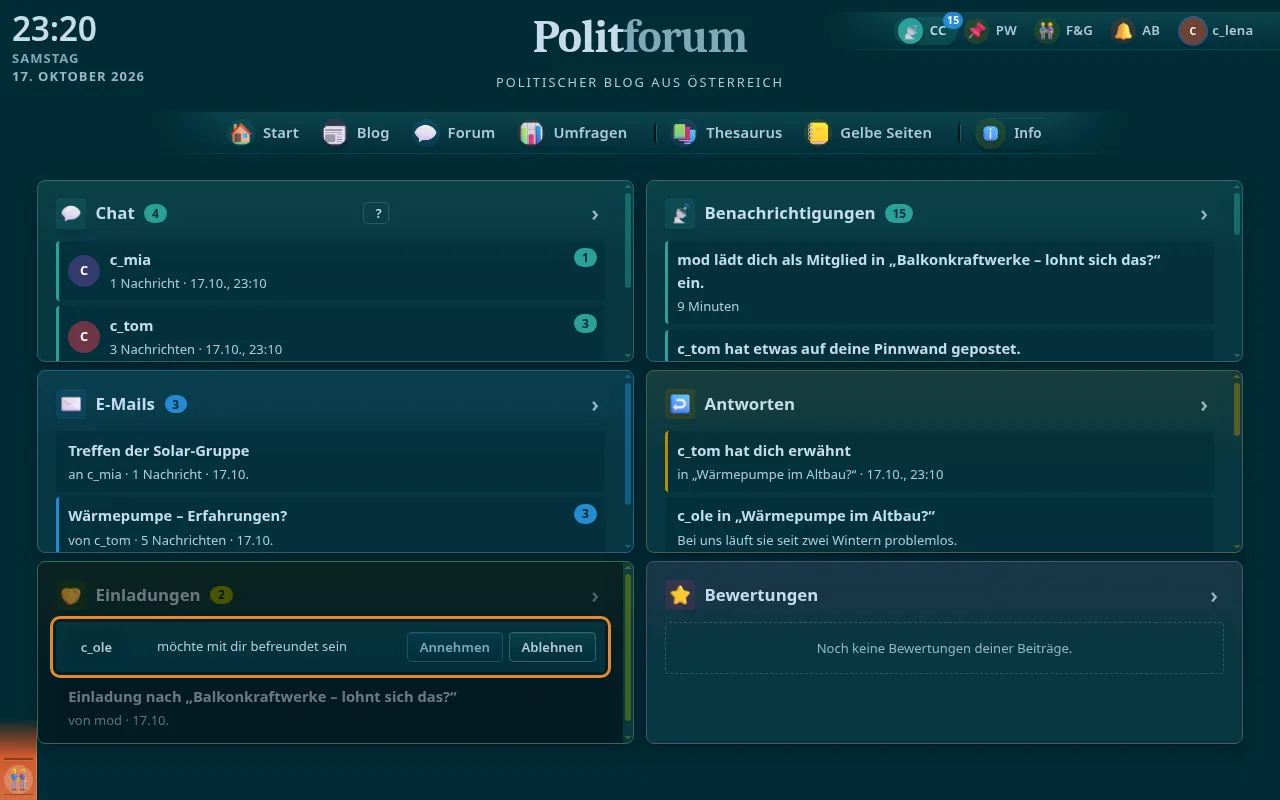This screenshot has height=800, width=1280.
Task: Click the Benachrichtigungen count badge 15
Action: 899,213
